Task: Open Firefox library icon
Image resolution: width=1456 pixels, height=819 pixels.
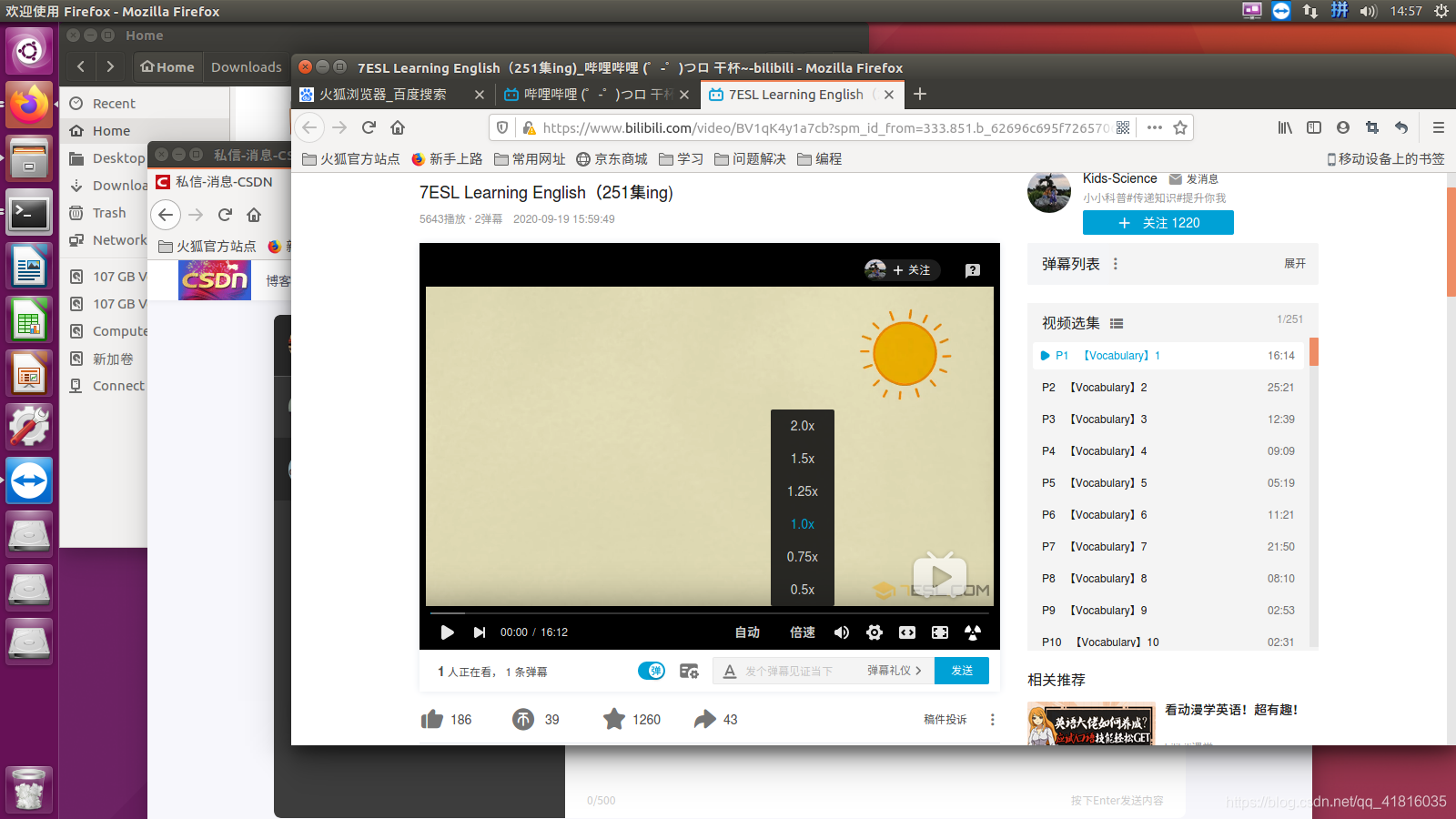Action: (1285, 127)
